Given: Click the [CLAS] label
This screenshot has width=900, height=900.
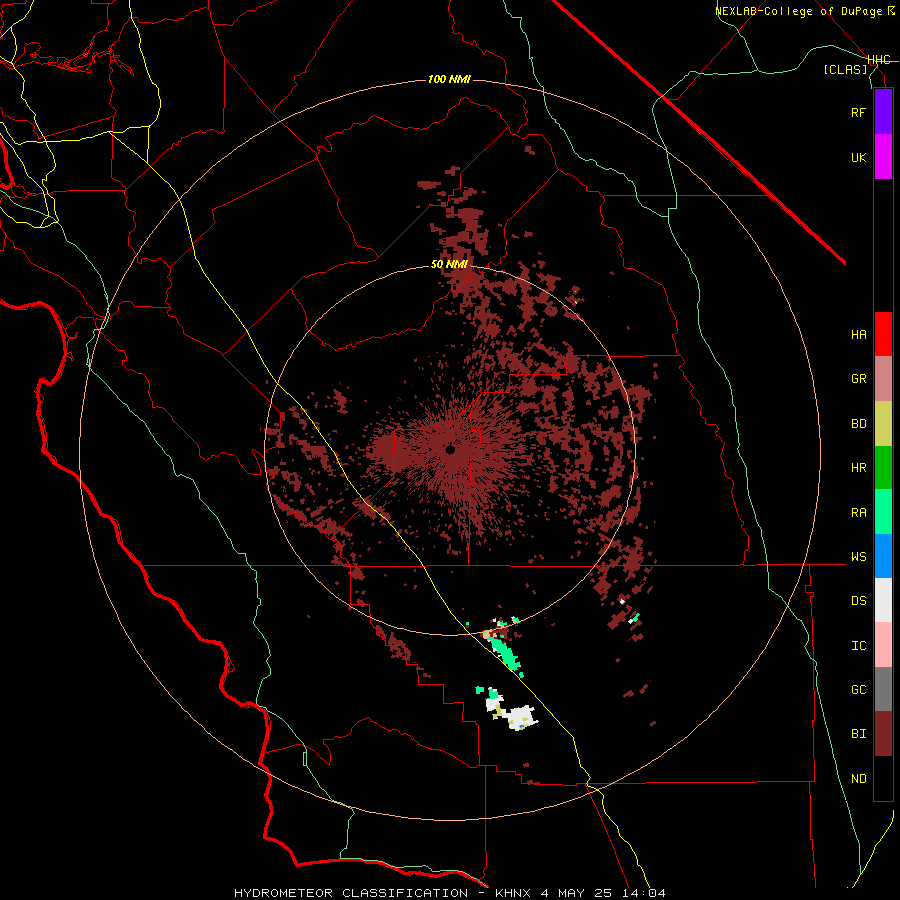Looking at the screenshot, I should click(845, 69).
